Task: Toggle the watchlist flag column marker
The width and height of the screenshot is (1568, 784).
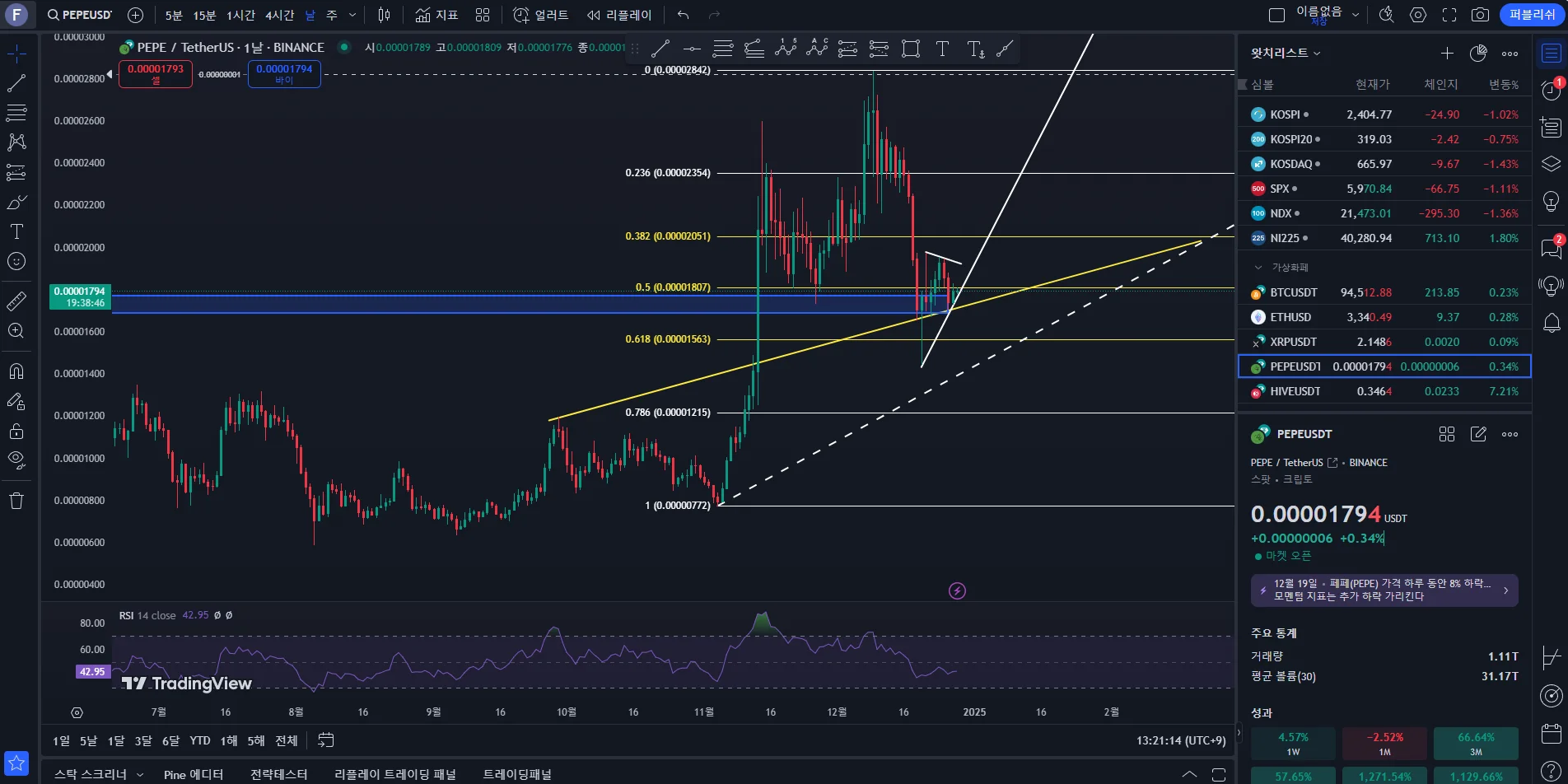Action: click(x=1243, y=84)
